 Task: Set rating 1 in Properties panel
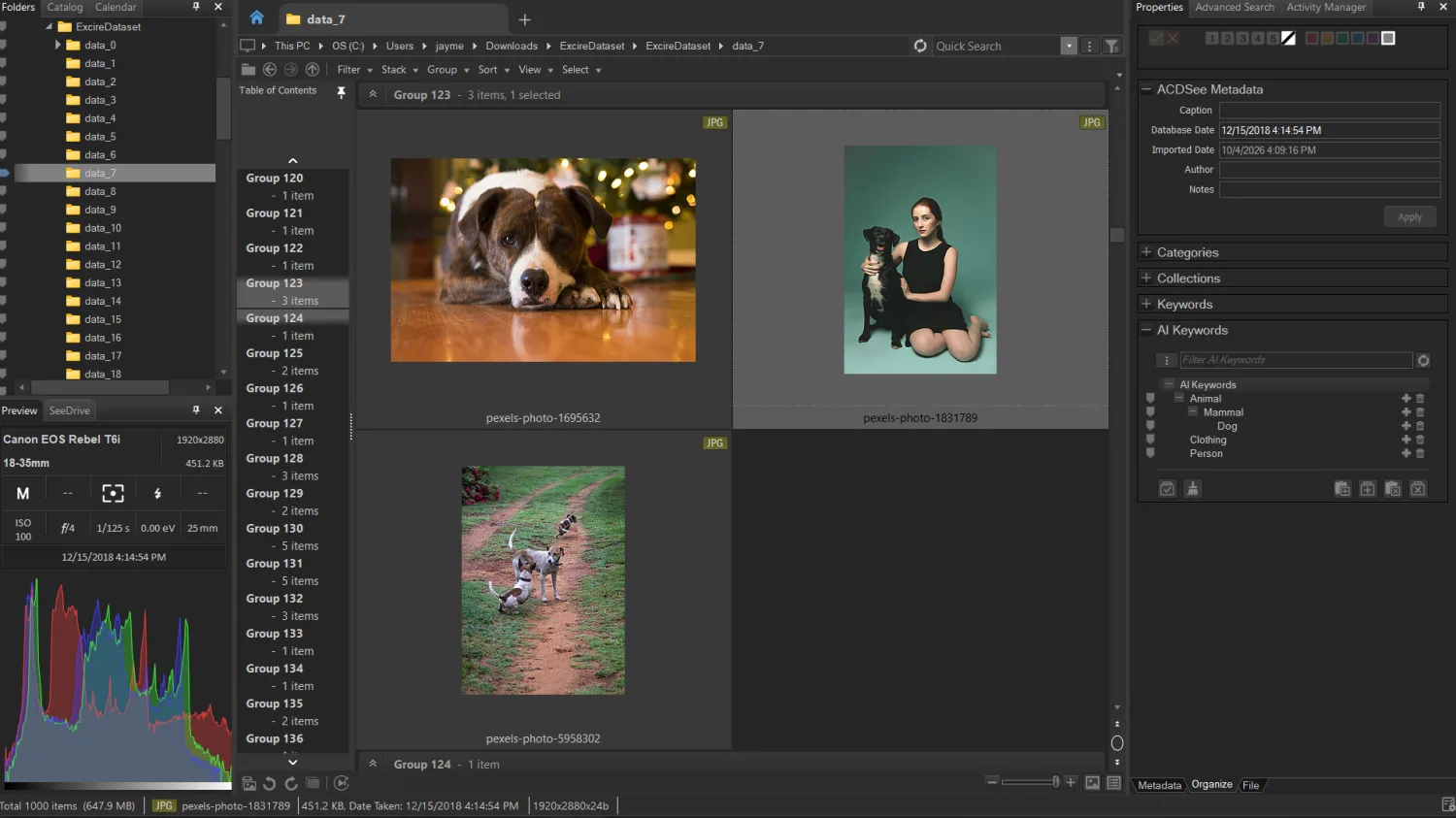click(x=1211, y=38)
